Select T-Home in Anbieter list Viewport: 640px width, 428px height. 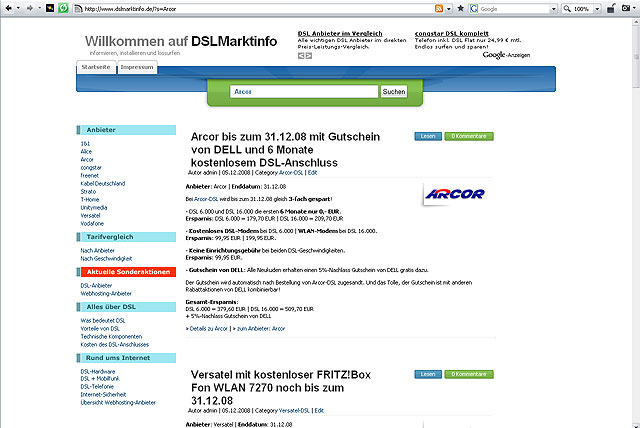(90, 200)
